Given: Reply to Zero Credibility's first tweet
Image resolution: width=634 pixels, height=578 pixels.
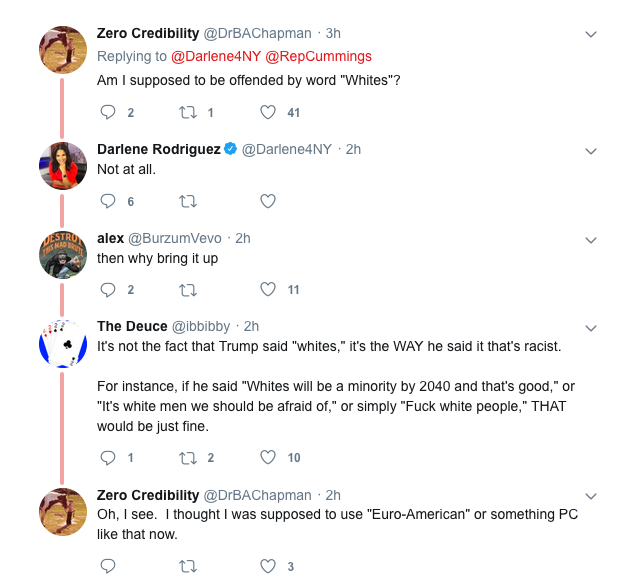Looking at the screenshot, I should point(109,113).
